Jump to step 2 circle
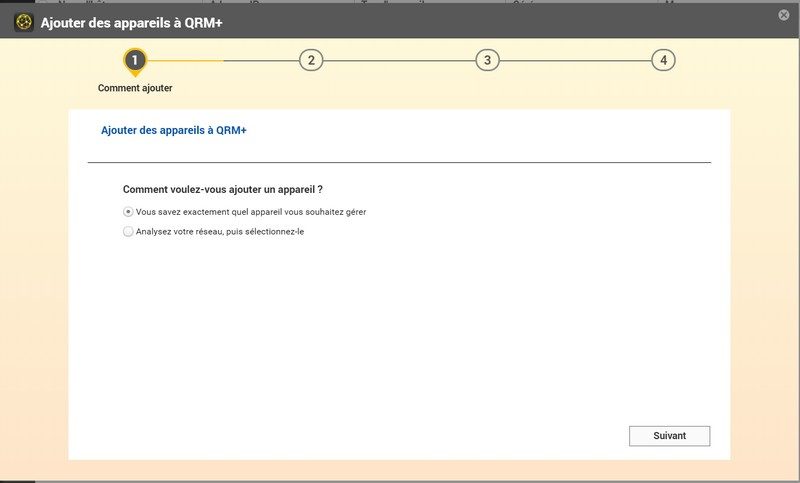The width and height of the screenshot is (800, 483). (311, 60)
